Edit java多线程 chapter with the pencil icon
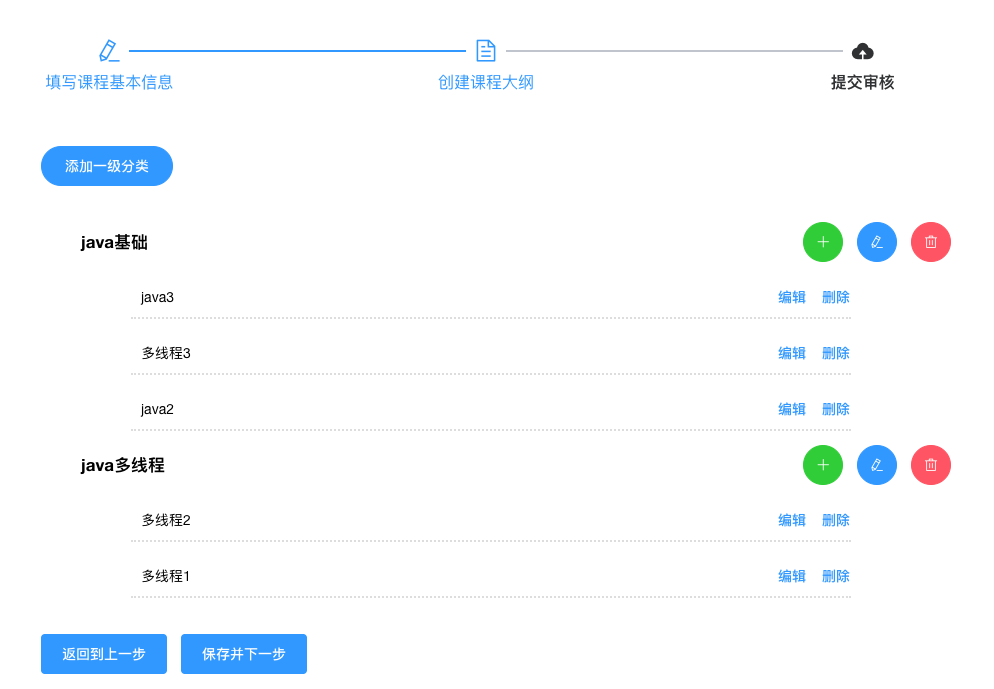The image size is (994, 689). tap(876, 465)
